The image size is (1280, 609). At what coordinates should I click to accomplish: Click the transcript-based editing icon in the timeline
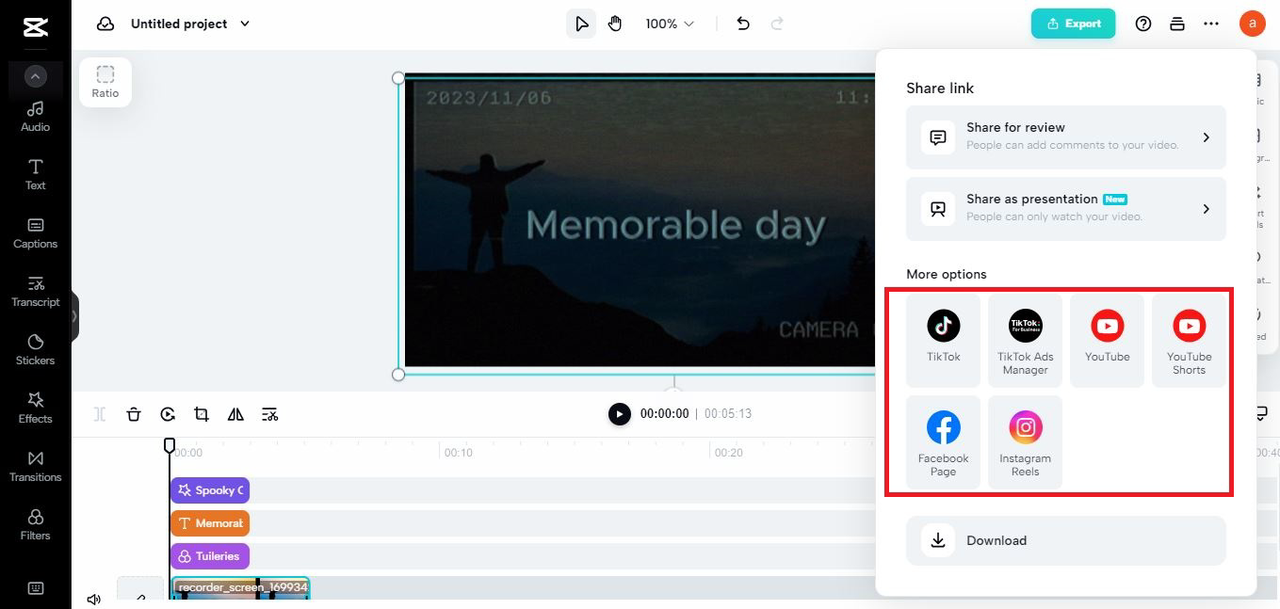pos(269,414)
